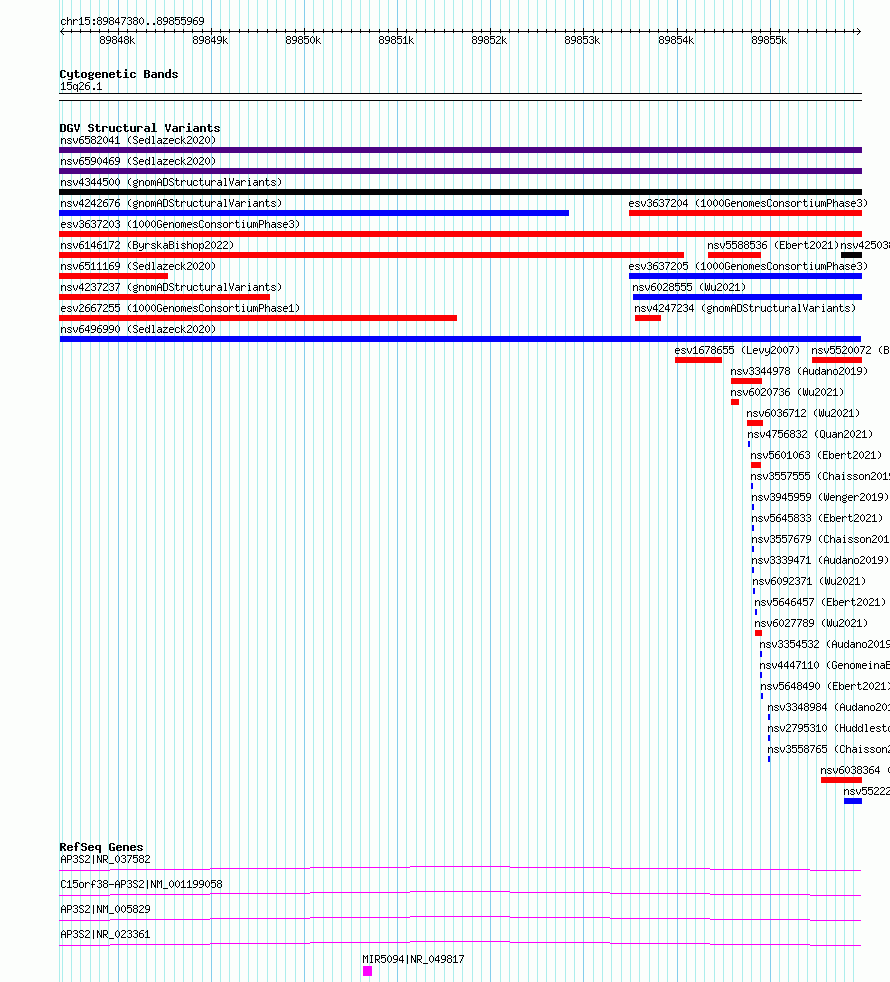Click the short red bar of nsv6511169
Viewport: 890px width, 982px height.
[113, 276]
